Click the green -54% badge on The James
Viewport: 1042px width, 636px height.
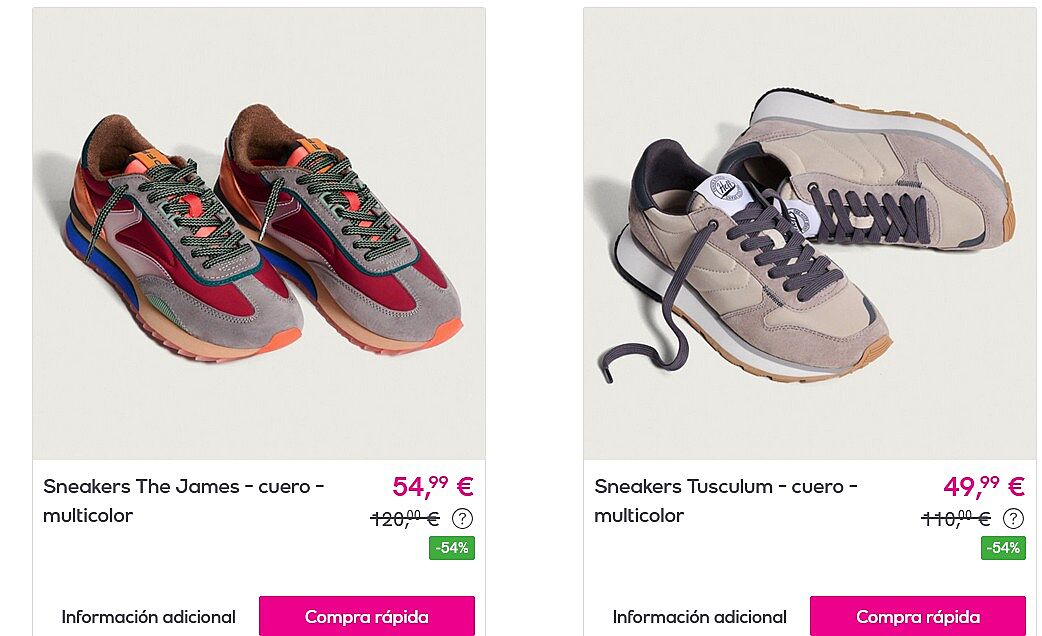(x=452, y=548)
